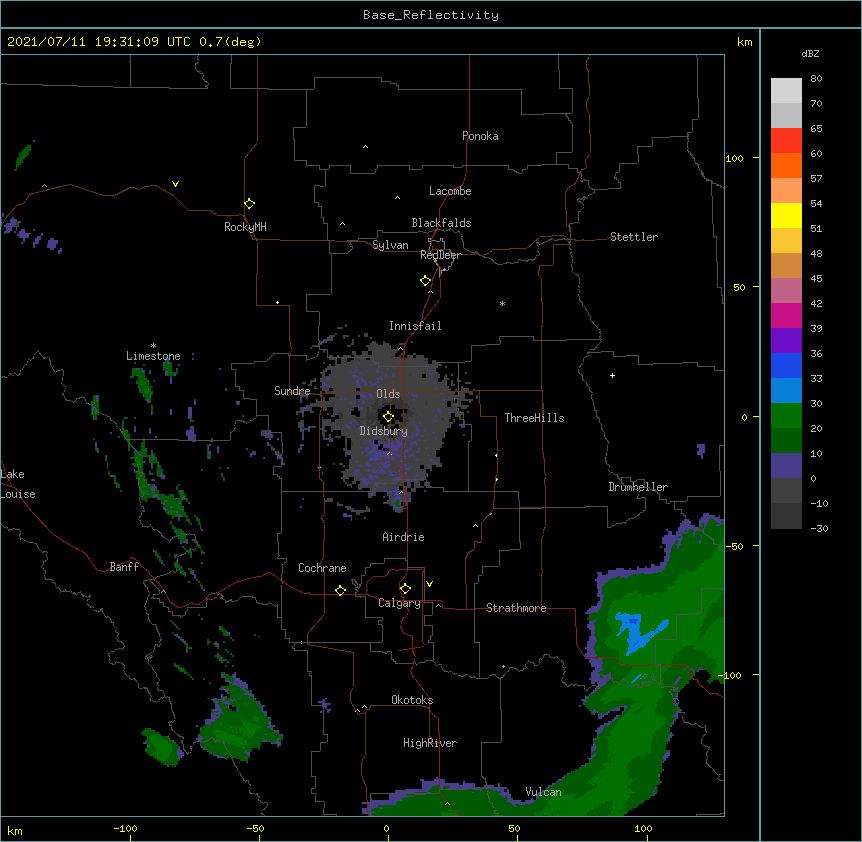Click the timestamp 2021/07/11 19:31:09 UTC
The image size is (862, 842).
pyautogui.click(x=99, y=42)
